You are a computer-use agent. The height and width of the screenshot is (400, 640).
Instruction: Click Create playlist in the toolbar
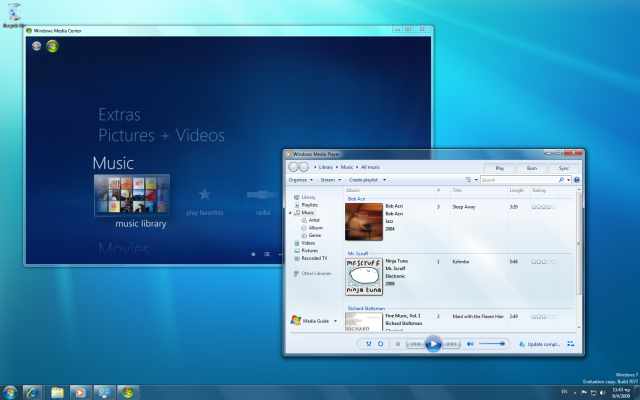point(363,180)
